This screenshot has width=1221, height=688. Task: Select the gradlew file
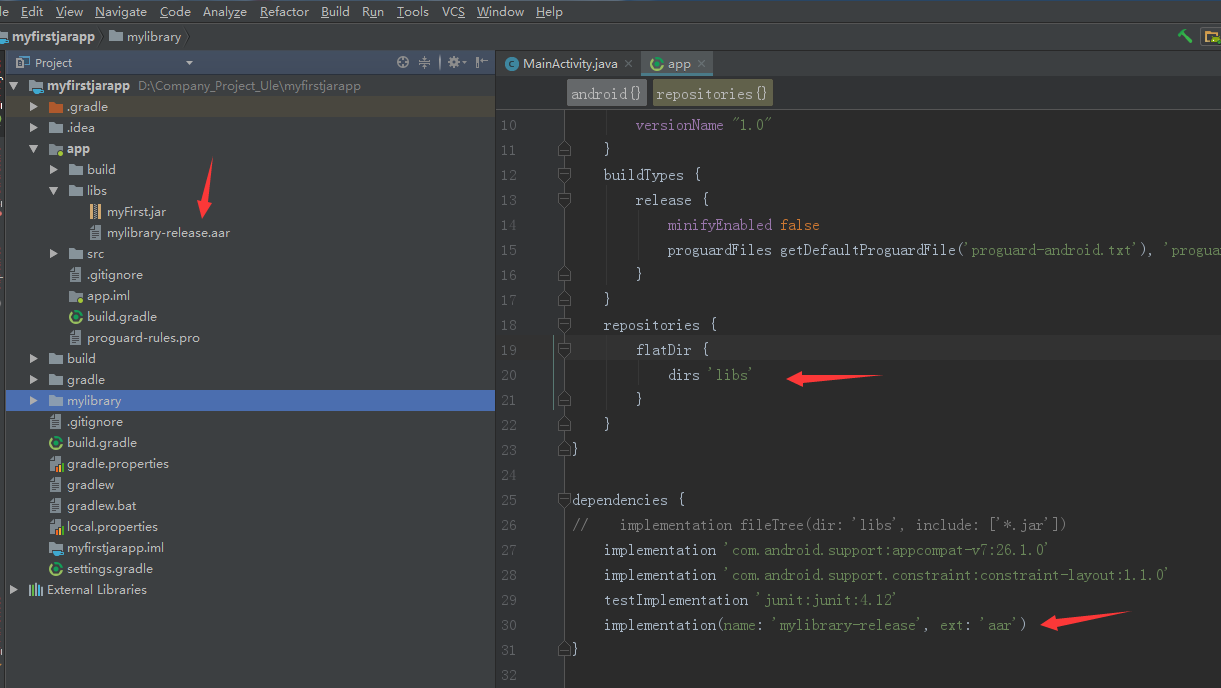81,485
